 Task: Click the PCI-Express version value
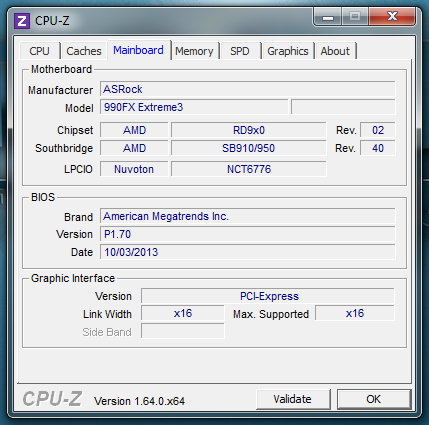(268, 296)
